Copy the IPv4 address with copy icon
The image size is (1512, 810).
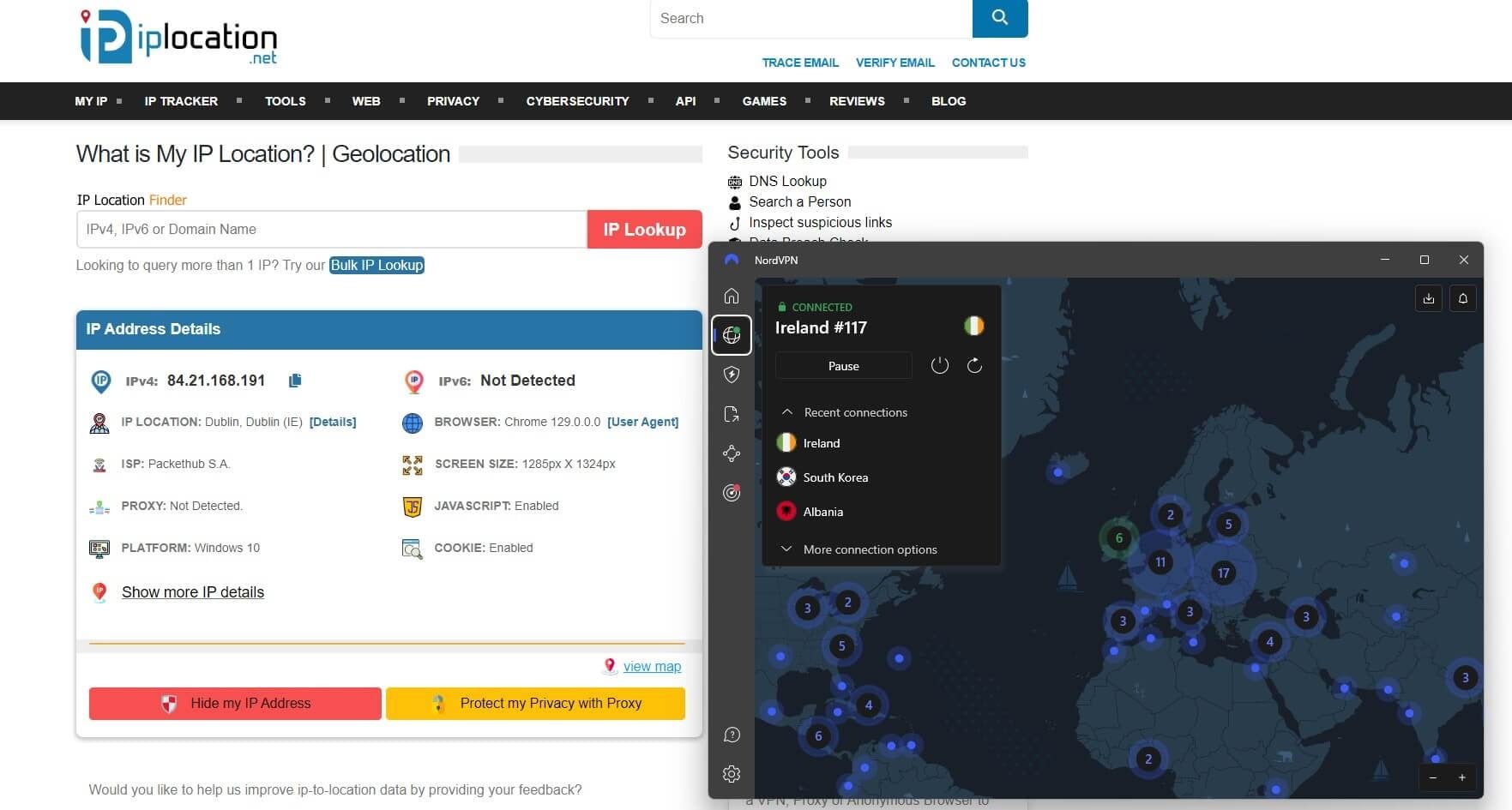[x=295, y=381]
